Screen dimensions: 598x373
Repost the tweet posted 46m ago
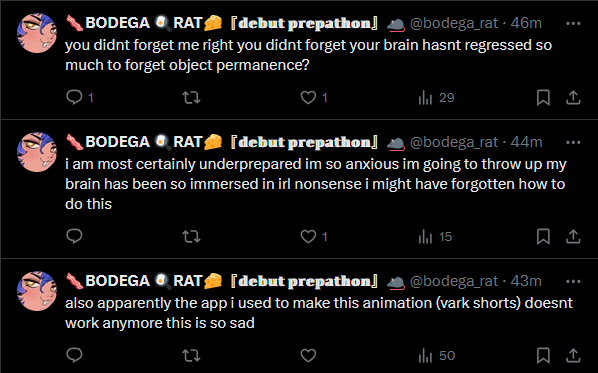191,98
